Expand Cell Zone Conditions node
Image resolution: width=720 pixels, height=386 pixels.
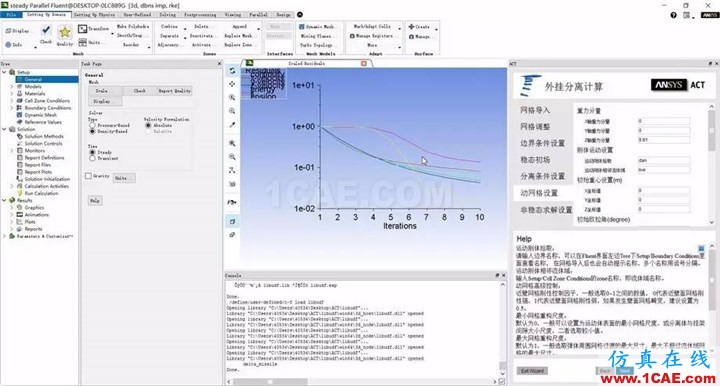click(12, 101)
